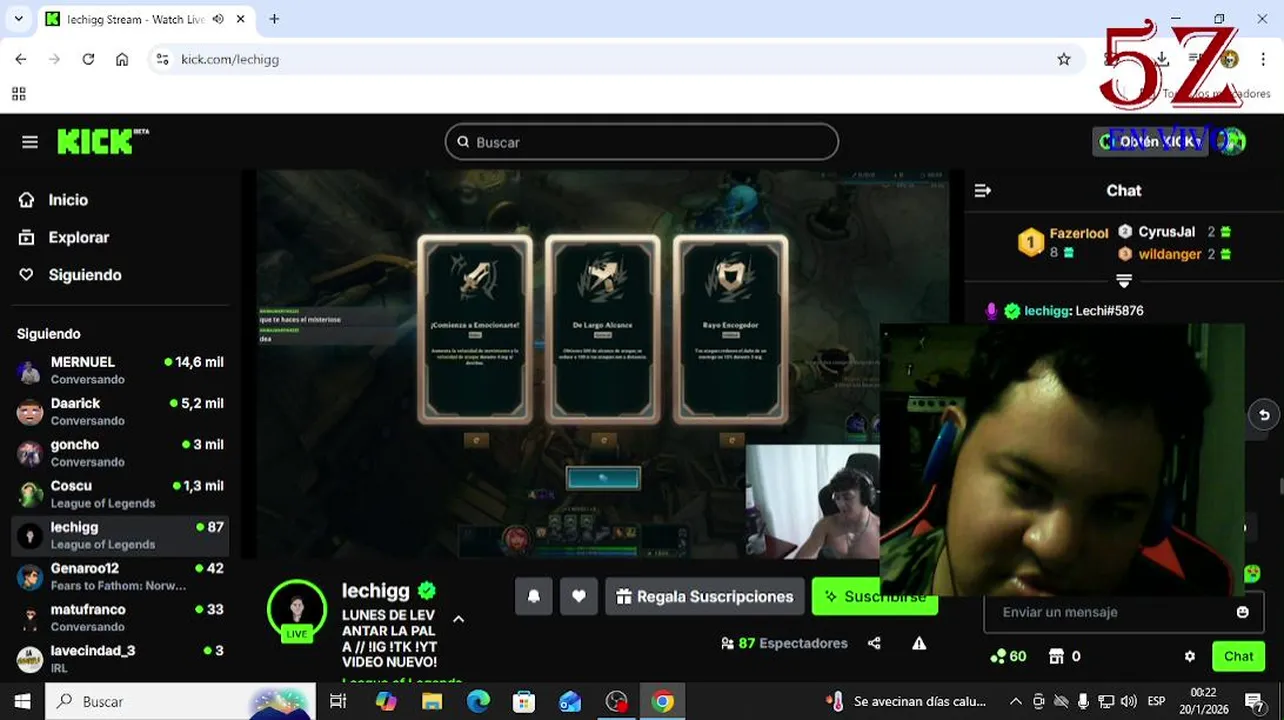This screenshot has height=720, width=1284.
Task: Open Genaroo12 channel in following list
Action: pyautogui.click(x=120, y=576)
